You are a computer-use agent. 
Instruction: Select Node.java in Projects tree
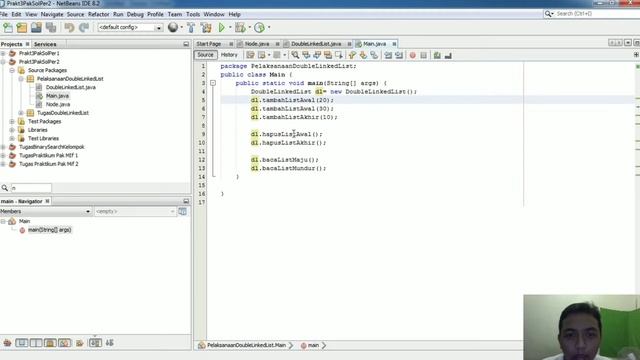tap(58, 104)
